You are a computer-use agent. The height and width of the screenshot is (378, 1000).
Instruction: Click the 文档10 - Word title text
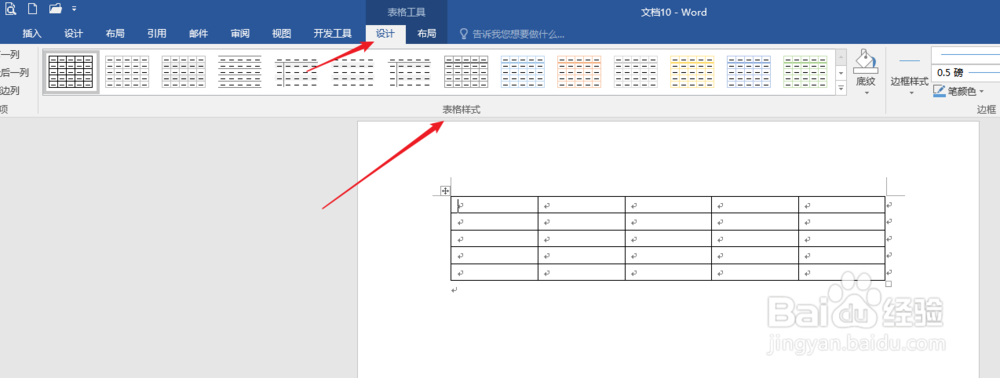click(x=673, y=12)
